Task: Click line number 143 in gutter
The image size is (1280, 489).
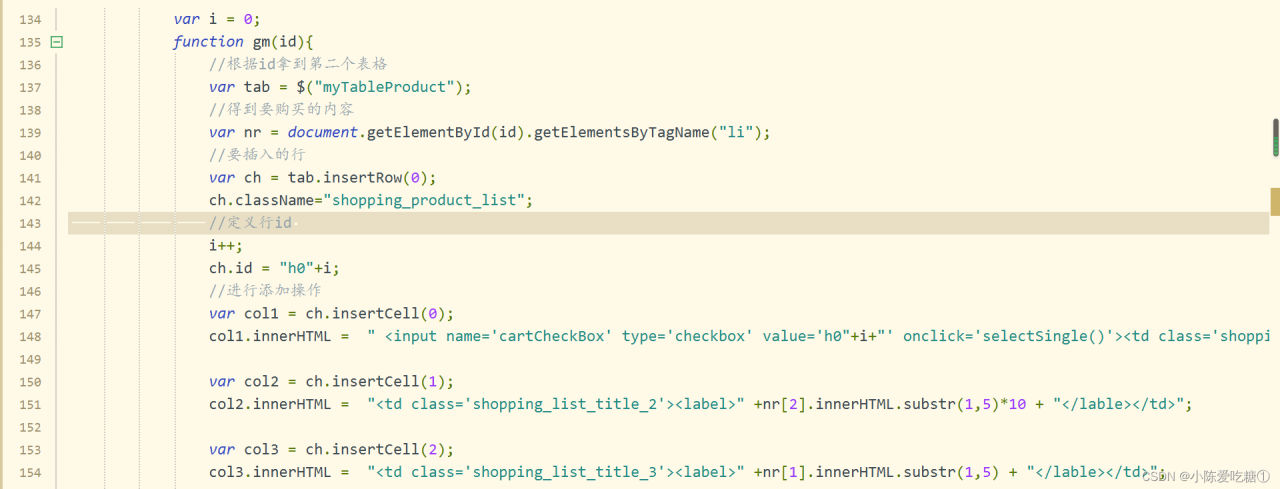Action: [30, 223]
